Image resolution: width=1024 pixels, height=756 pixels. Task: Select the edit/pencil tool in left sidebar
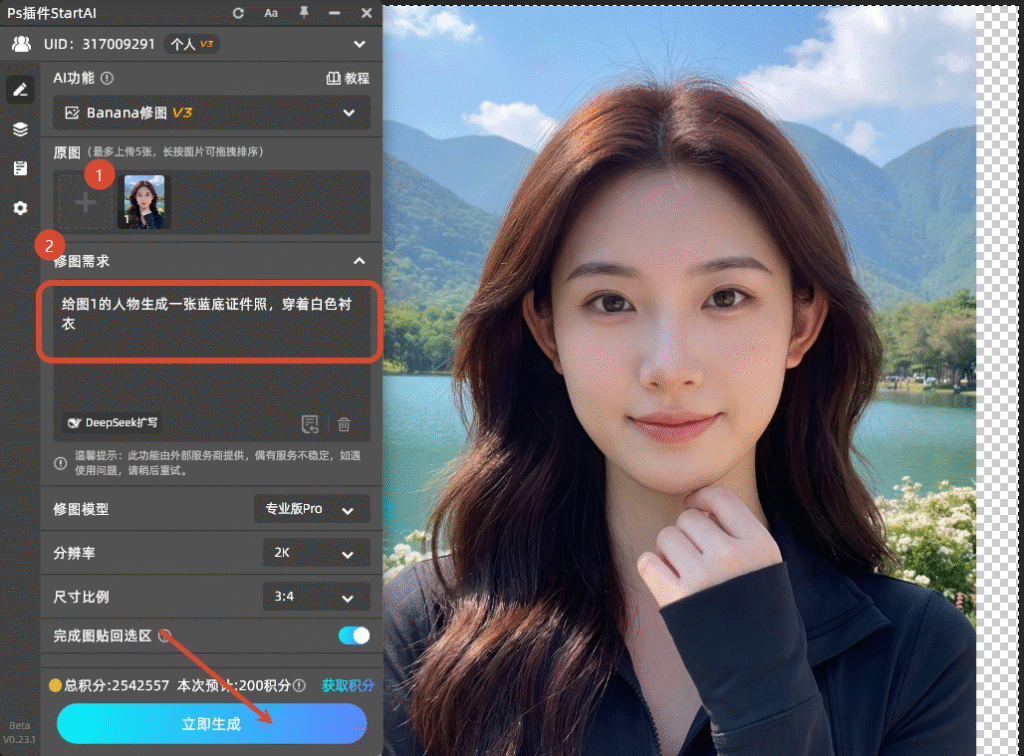coord(20,89)
